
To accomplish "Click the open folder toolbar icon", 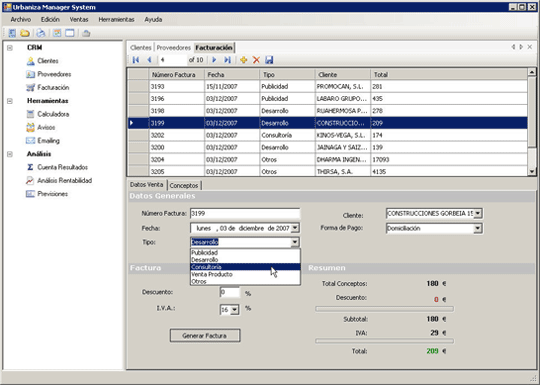I will pyautogui.click(x=24, y=33).
